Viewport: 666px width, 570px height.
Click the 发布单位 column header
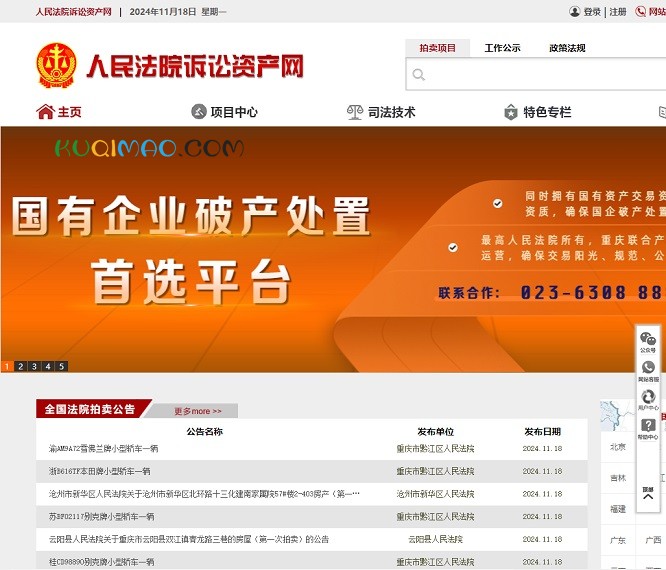point(435,432)
